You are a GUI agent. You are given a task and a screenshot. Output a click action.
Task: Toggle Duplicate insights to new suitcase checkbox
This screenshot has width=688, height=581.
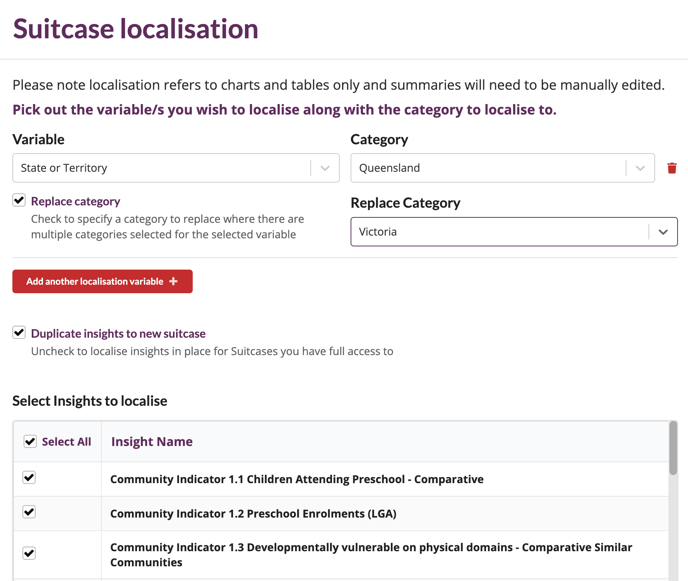(19, 333)
